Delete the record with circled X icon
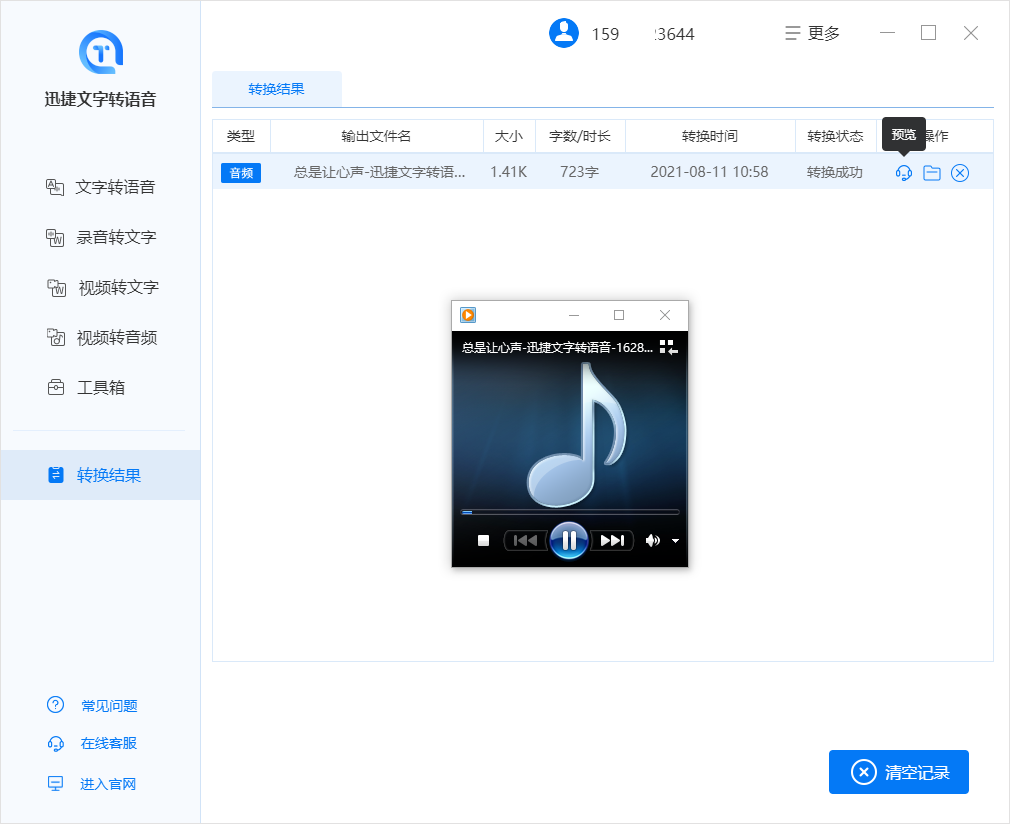 click(x=960, y=173)
